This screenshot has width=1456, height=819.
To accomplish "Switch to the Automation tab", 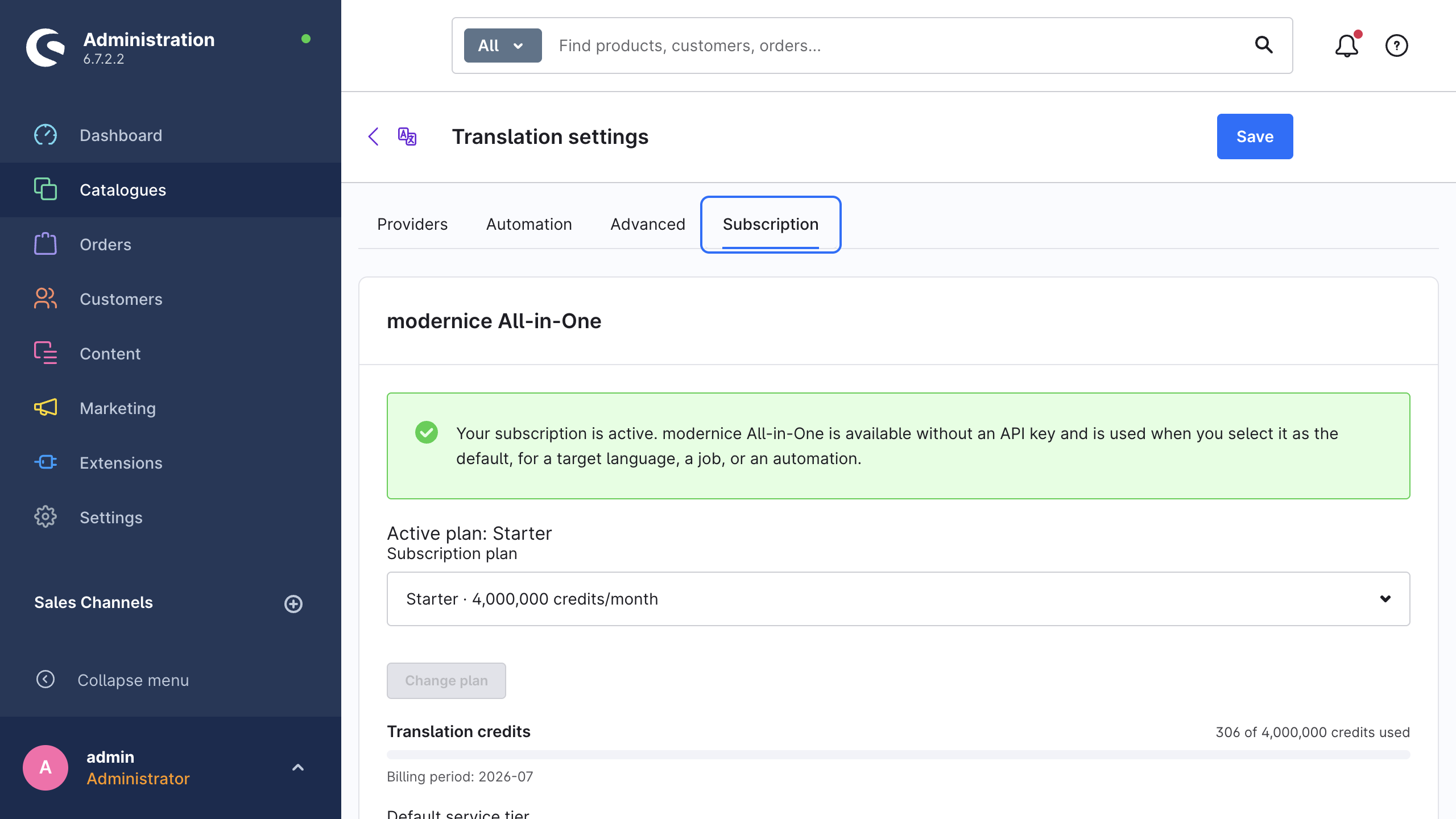I will tap(529, 224).
